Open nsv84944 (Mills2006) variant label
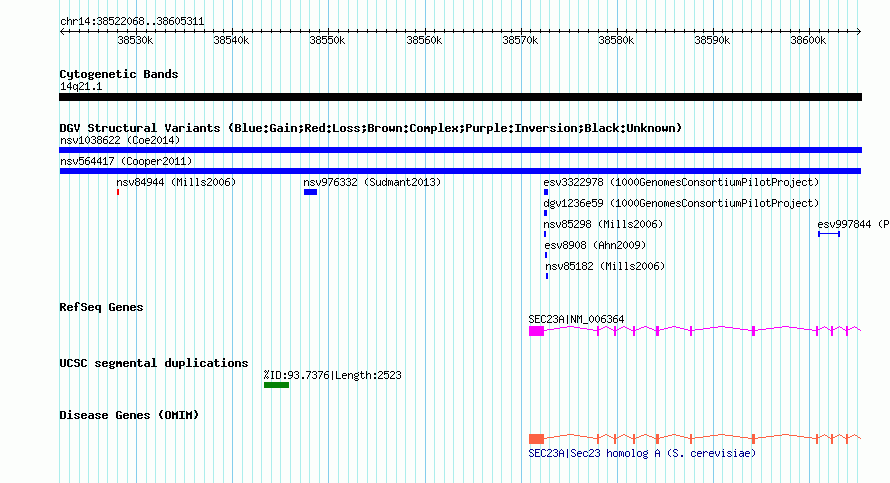 pyautogui.click(x=176, y=182)
